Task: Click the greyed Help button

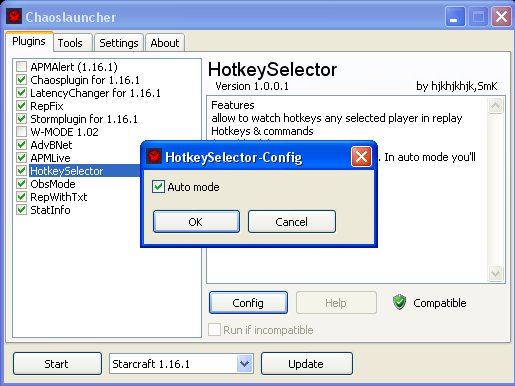Action: coord(336,303)
